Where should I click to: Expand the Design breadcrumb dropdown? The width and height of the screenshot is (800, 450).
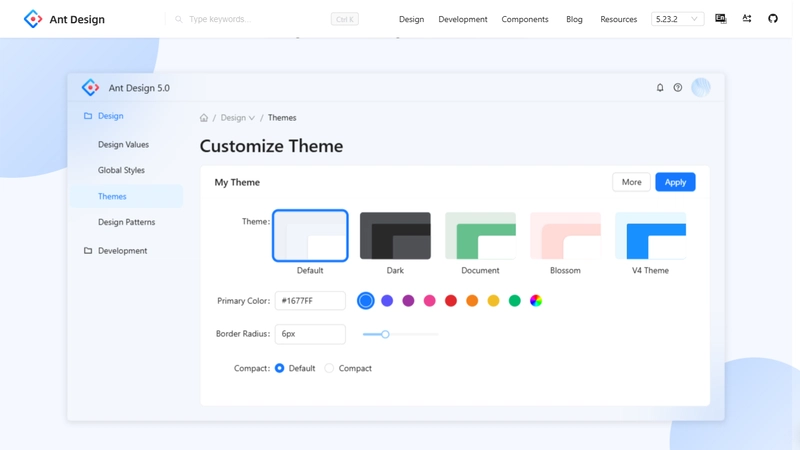click(238, 118)
